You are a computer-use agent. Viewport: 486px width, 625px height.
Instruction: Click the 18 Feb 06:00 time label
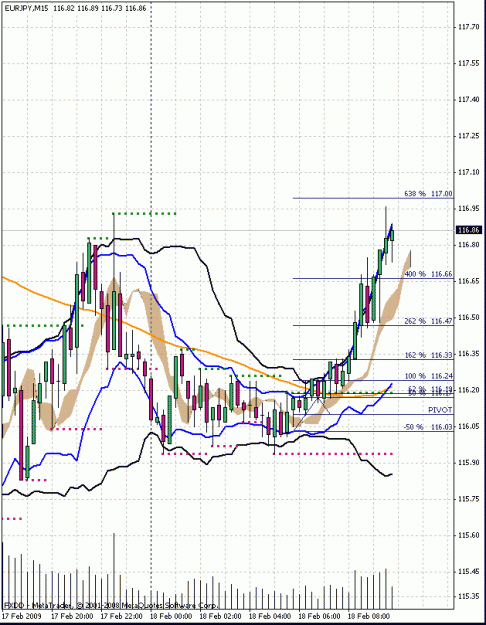pyautogui.click(x=319, y=616)
